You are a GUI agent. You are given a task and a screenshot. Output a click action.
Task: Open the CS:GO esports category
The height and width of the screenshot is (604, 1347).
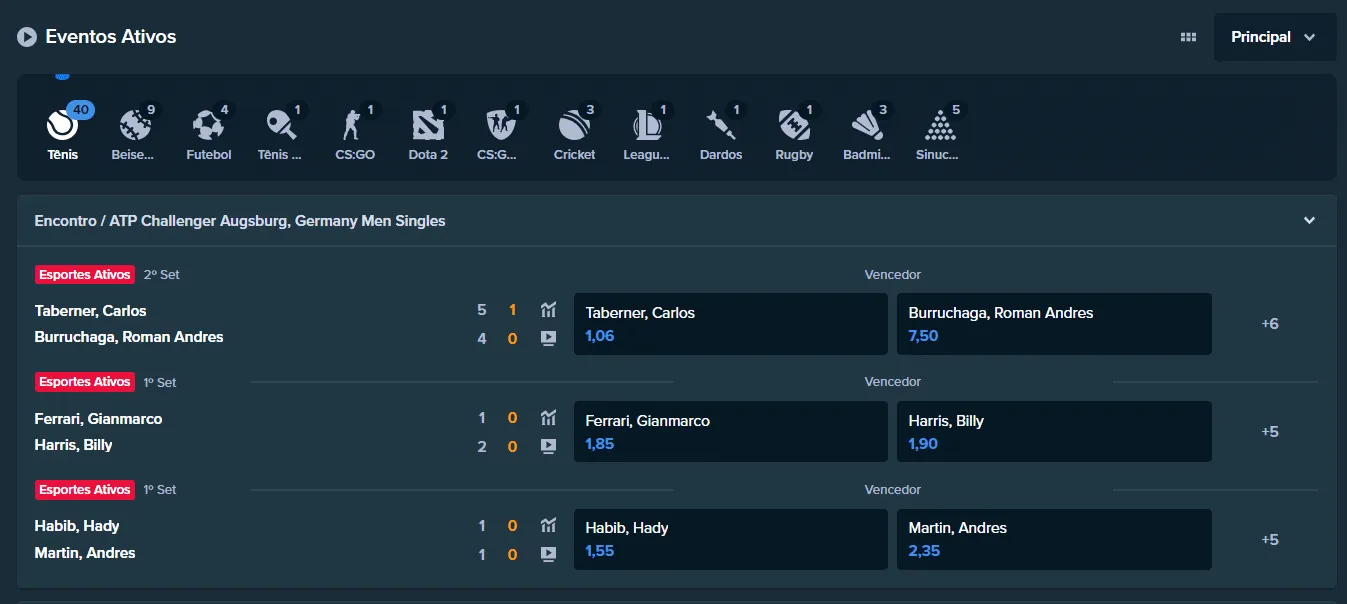pyautogui.click(x=354, y=127)
